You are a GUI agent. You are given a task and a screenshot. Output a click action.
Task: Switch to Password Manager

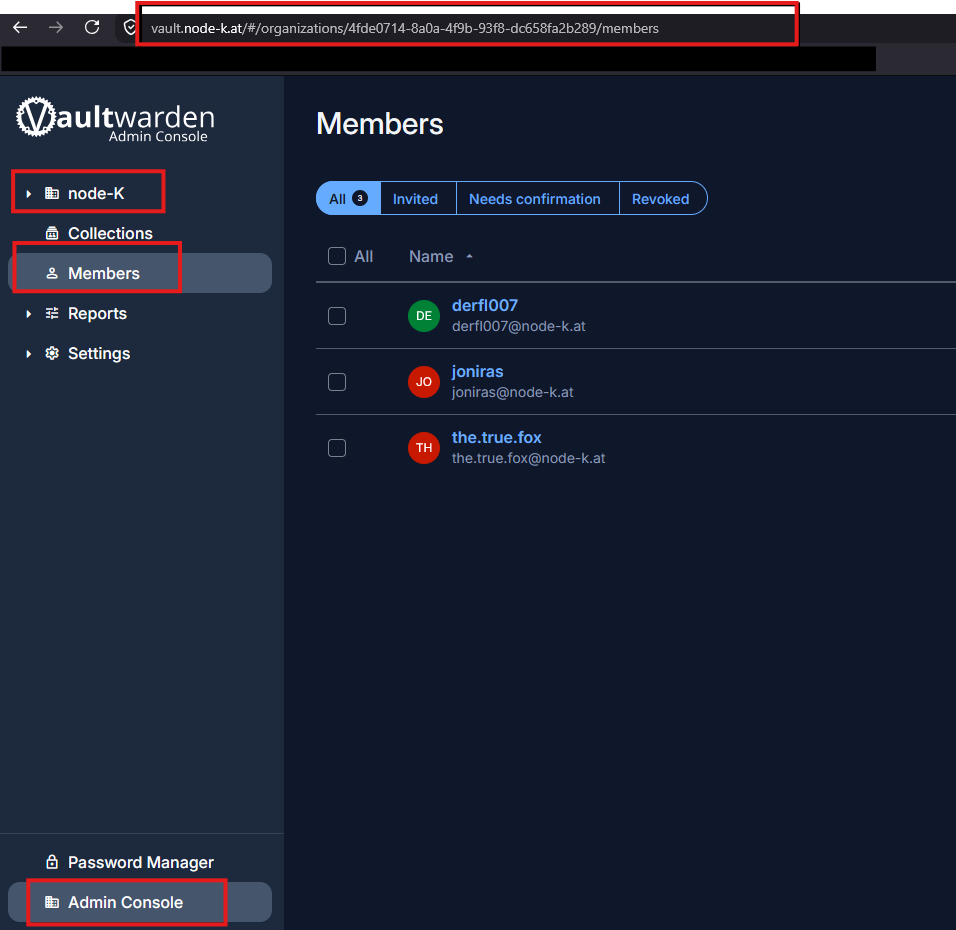[x=140, y=862]
